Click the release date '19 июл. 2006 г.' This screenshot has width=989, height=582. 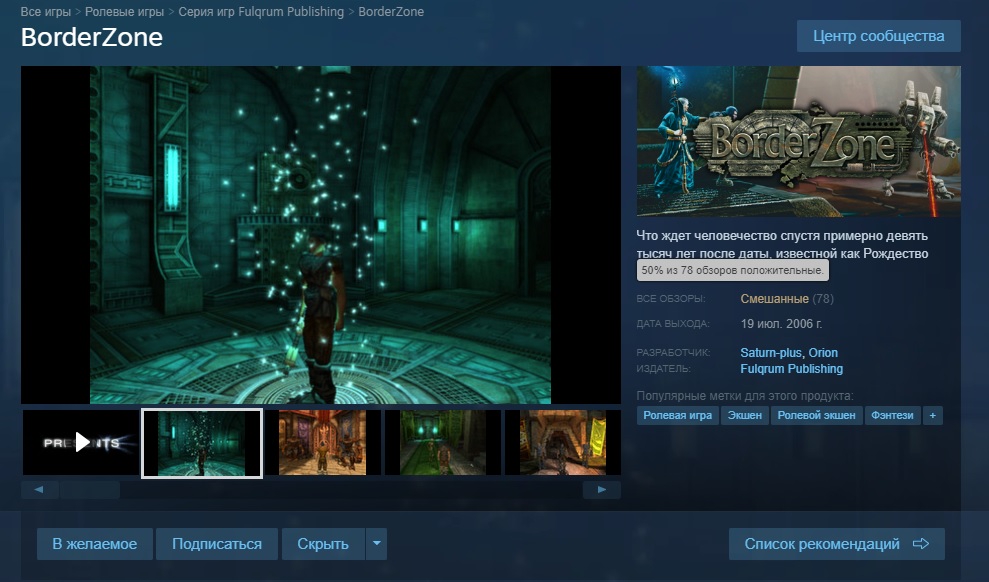[x=781, y=324]
